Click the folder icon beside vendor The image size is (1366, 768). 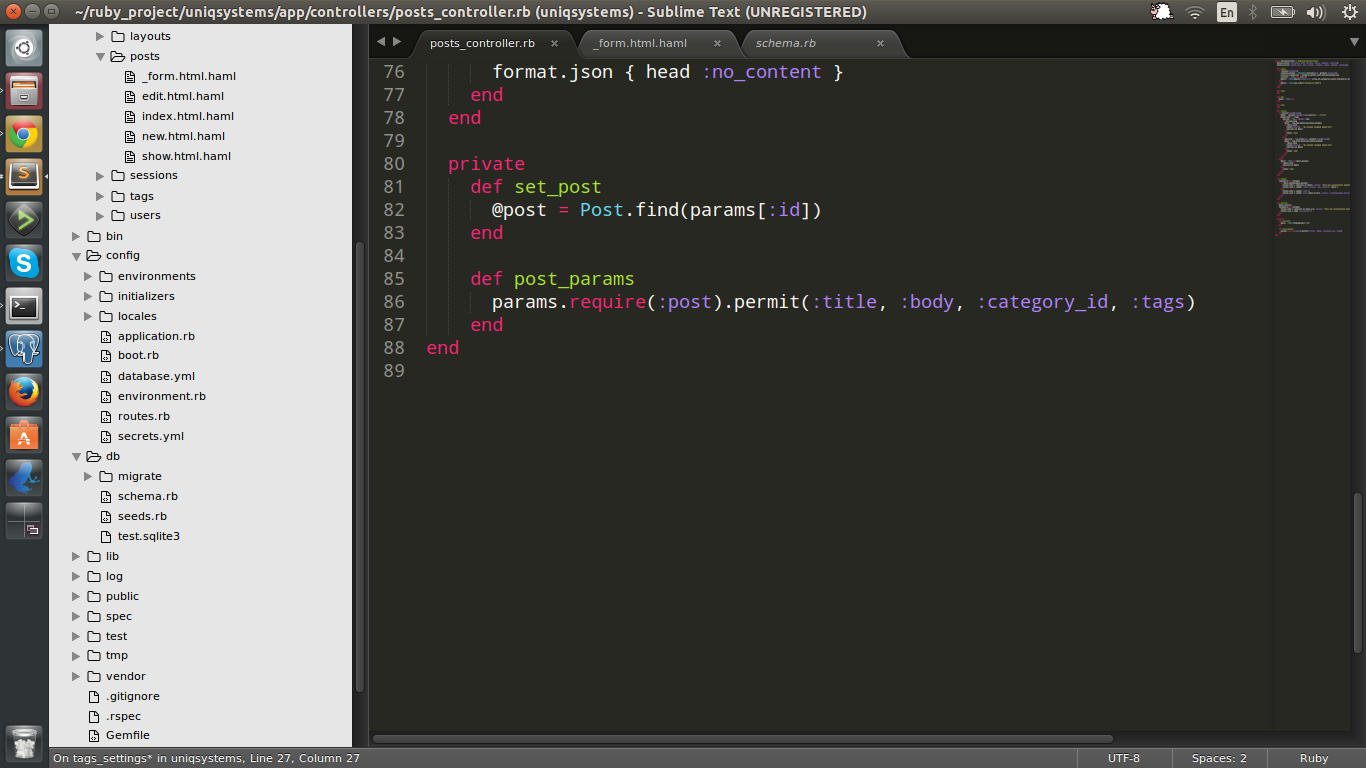point(94,676)
